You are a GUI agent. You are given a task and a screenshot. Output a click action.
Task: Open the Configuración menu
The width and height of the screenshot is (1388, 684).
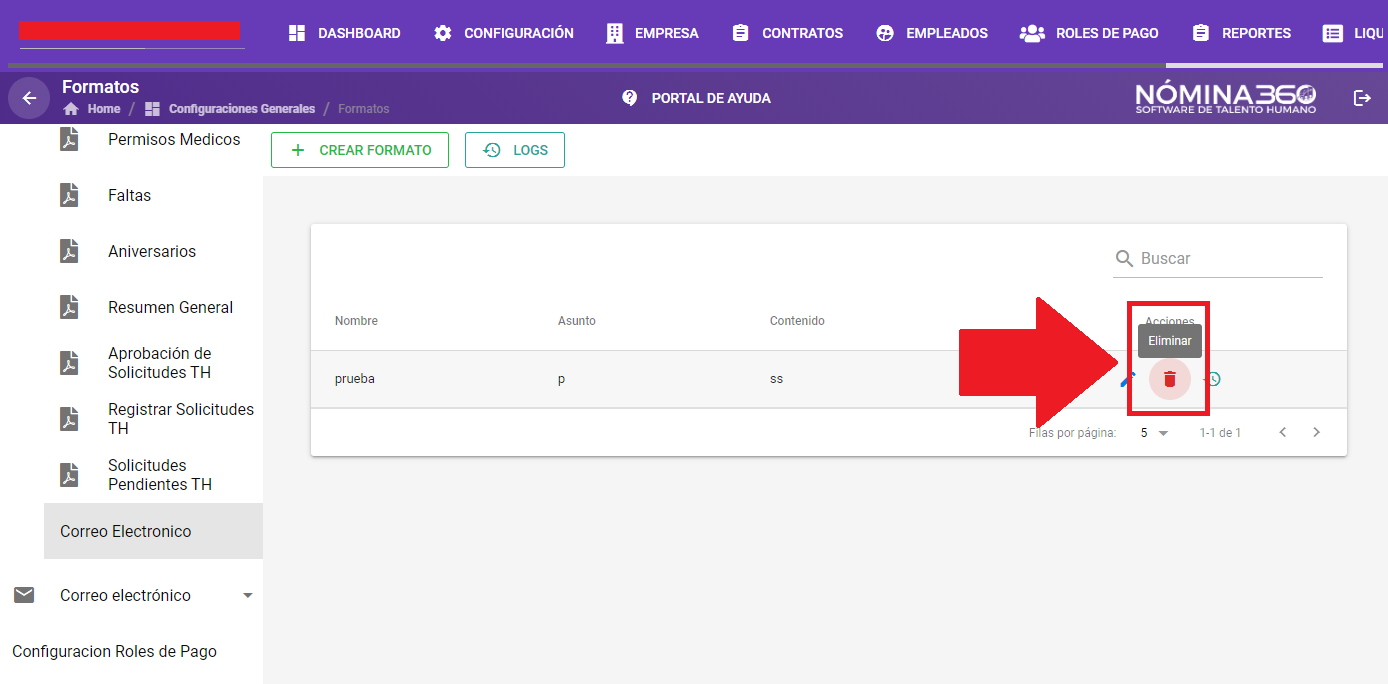[x=504, y=33]
